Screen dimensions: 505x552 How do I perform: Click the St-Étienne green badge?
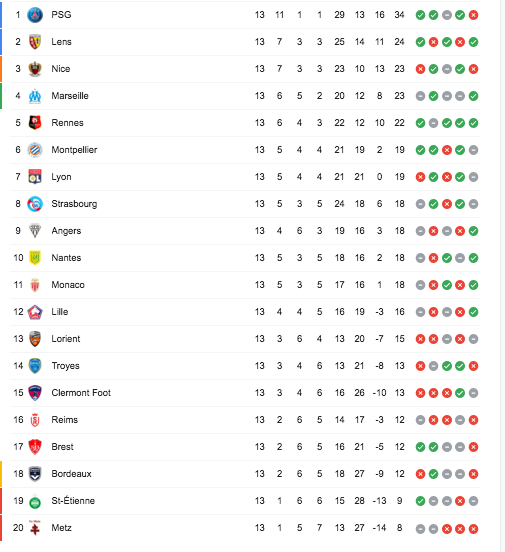(35, 501)
